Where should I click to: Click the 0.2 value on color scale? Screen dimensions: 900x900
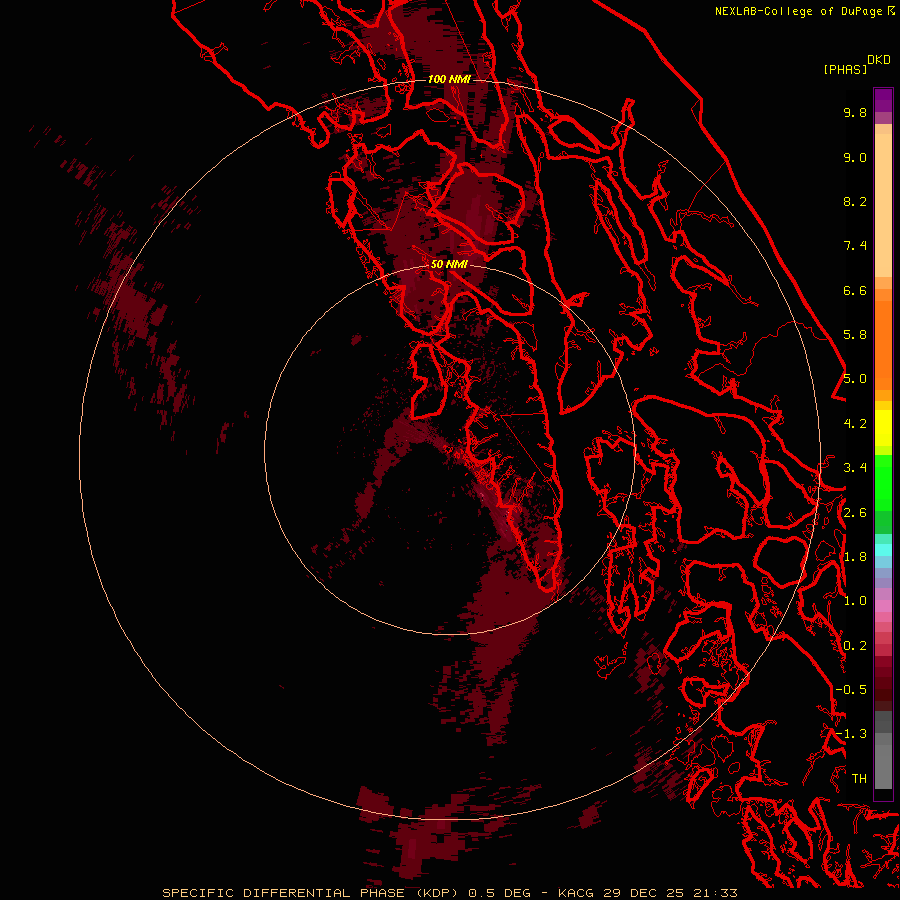[855, 646]
